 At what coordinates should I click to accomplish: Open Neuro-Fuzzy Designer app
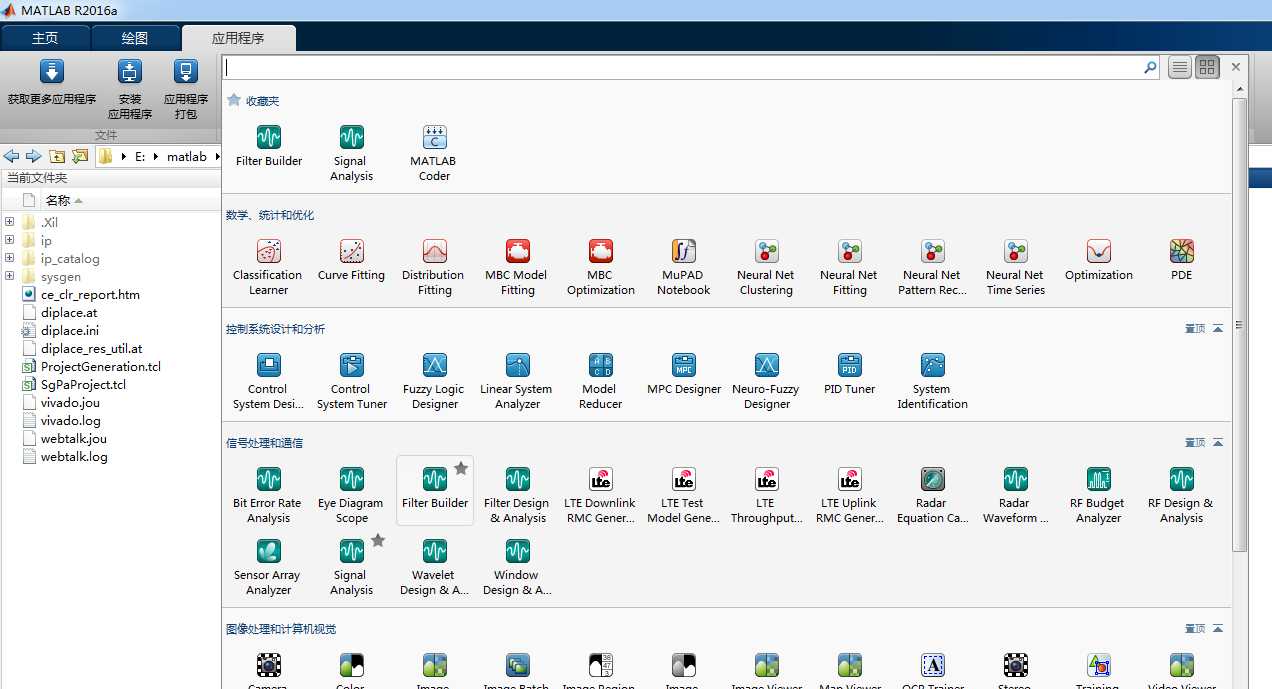(x=767, y=381)
